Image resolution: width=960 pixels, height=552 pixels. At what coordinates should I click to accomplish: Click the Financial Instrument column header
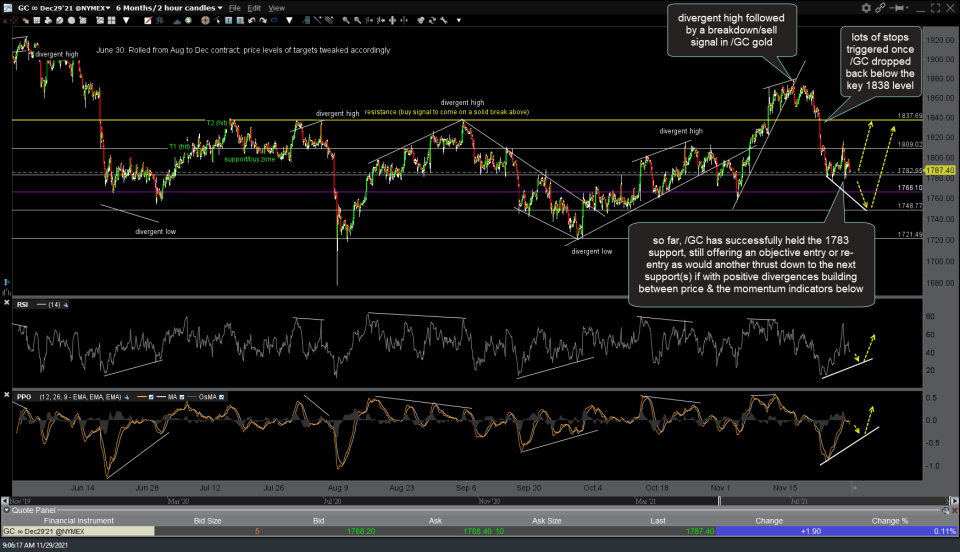[x=78, y=519]
